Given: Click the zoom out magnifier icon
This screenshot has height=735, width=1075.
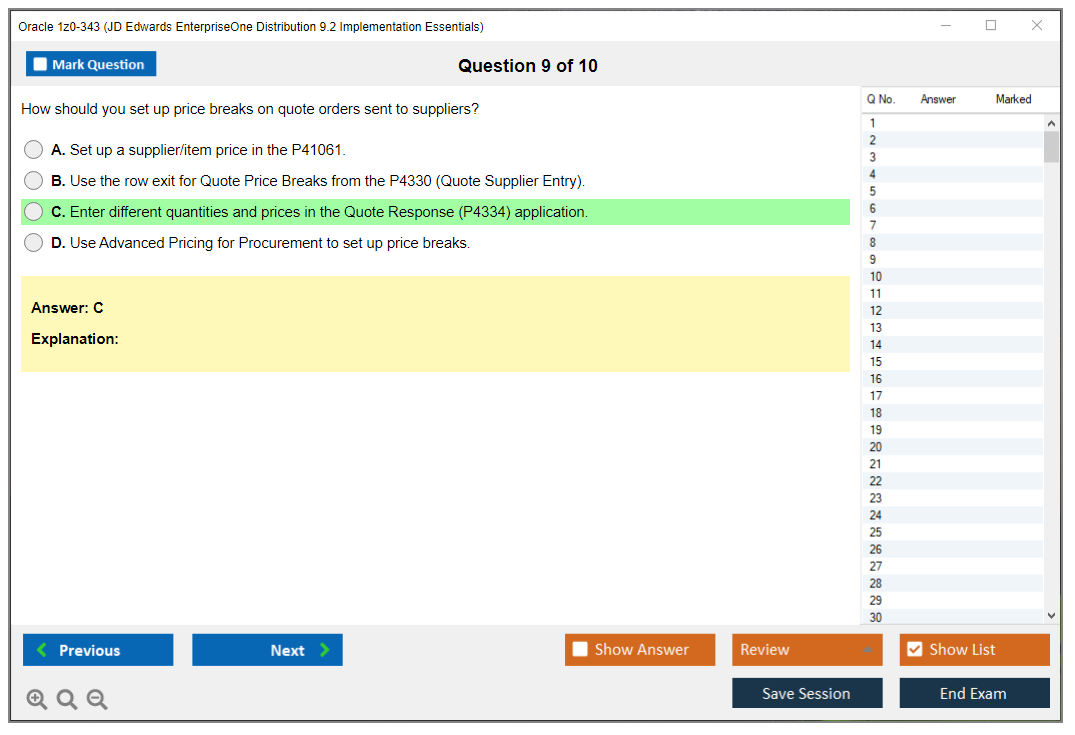Looking at the screenshot, I should click(x=97, y=700).
